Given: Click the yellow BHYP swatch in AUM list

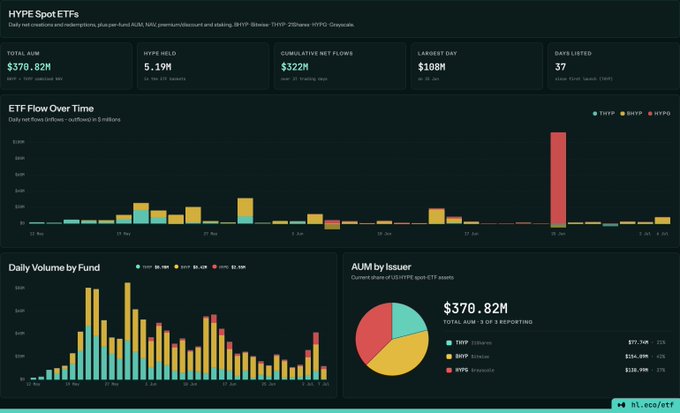Looking at the screenshot, I should tap(449, 357).
